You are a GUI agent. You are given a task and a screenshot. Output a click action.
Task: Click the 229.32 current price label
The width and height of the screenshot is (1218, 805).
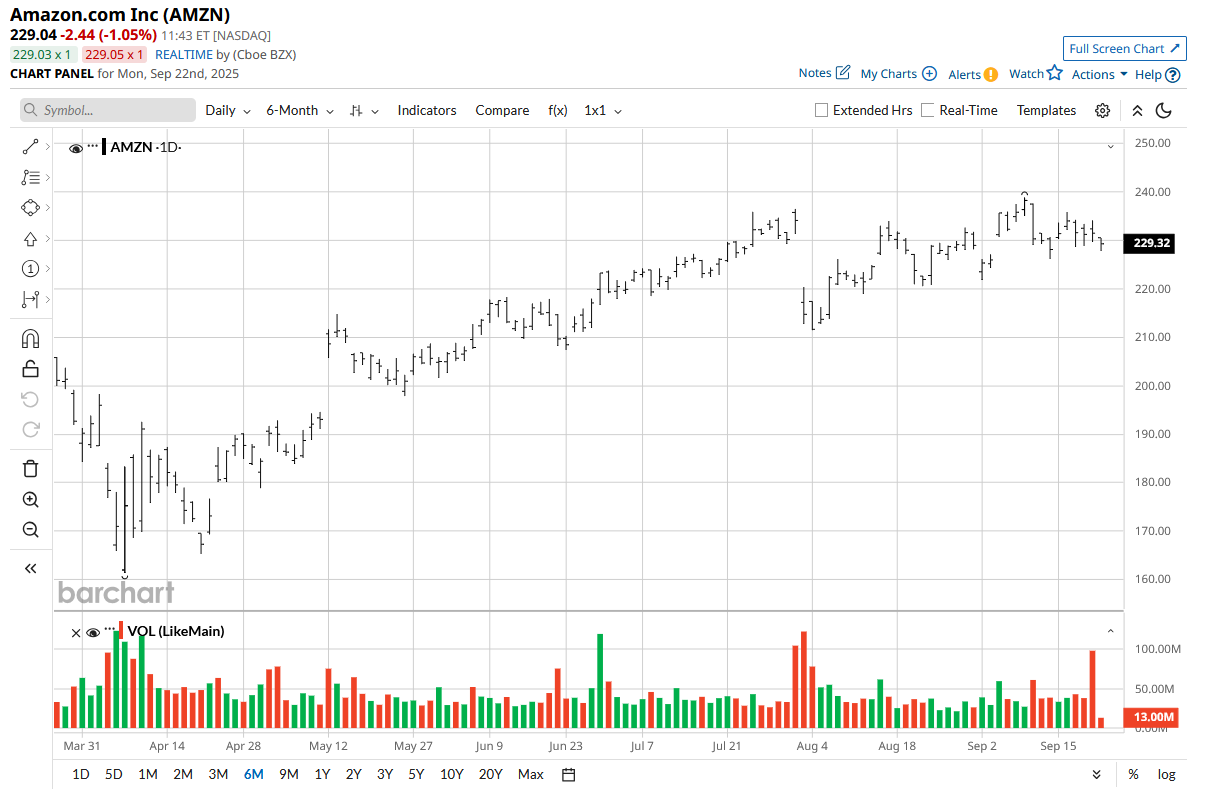pos(1150,243)
